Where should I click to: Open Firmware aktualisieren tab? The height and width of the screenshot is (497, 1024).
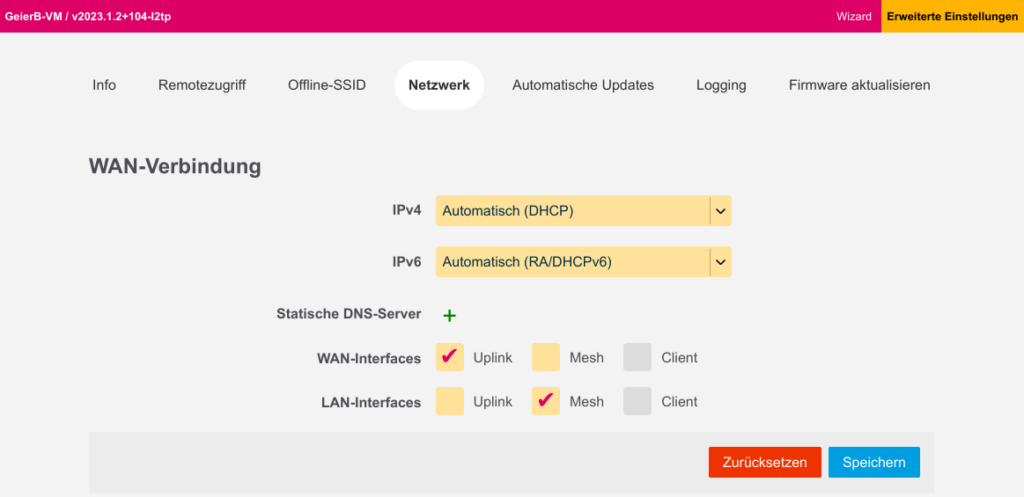pos(859,85)
